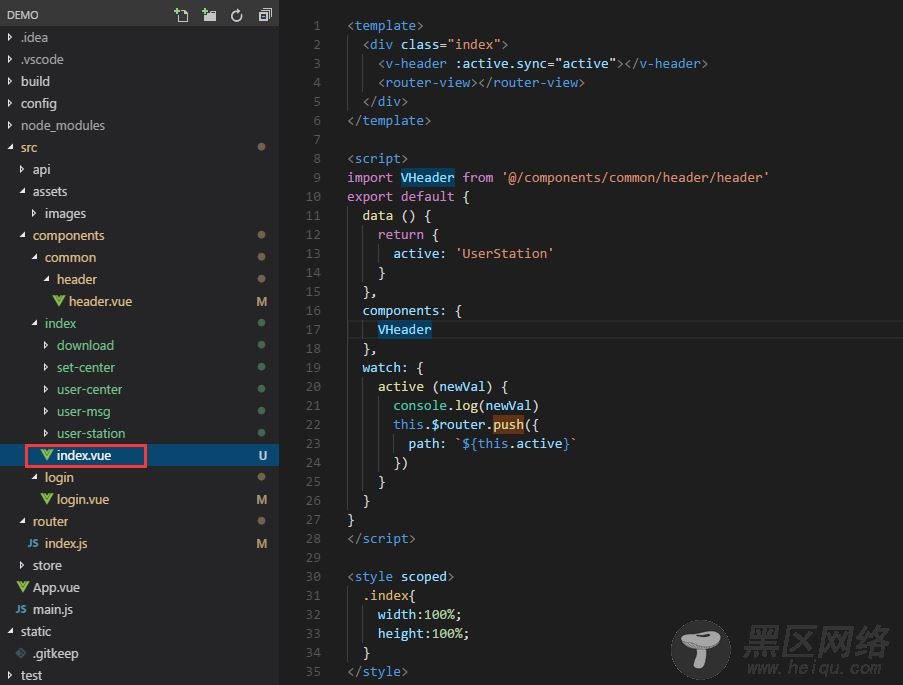Collapse the router folder arrow

[22, 521]
